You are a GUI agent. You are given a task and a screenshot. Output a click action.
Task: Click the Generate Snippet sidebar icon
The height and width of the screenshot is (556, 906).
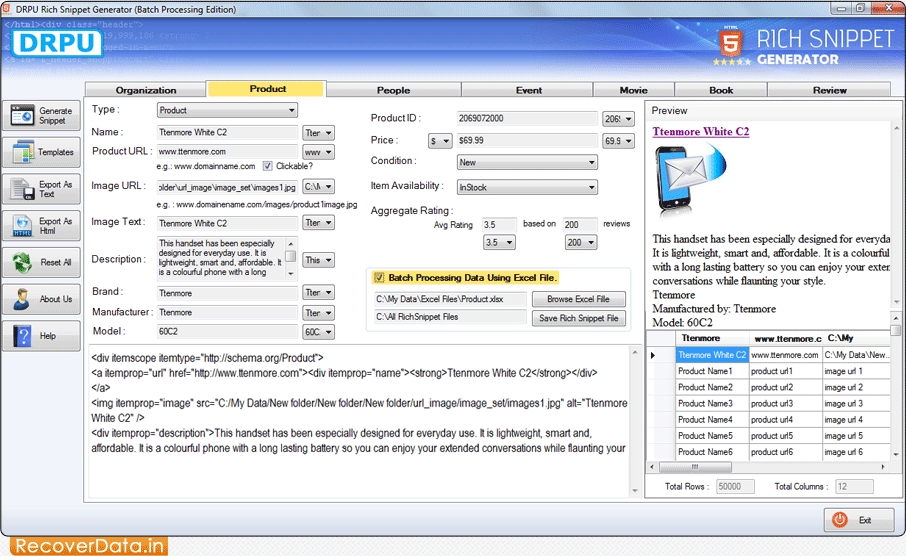tap(22, 116)
